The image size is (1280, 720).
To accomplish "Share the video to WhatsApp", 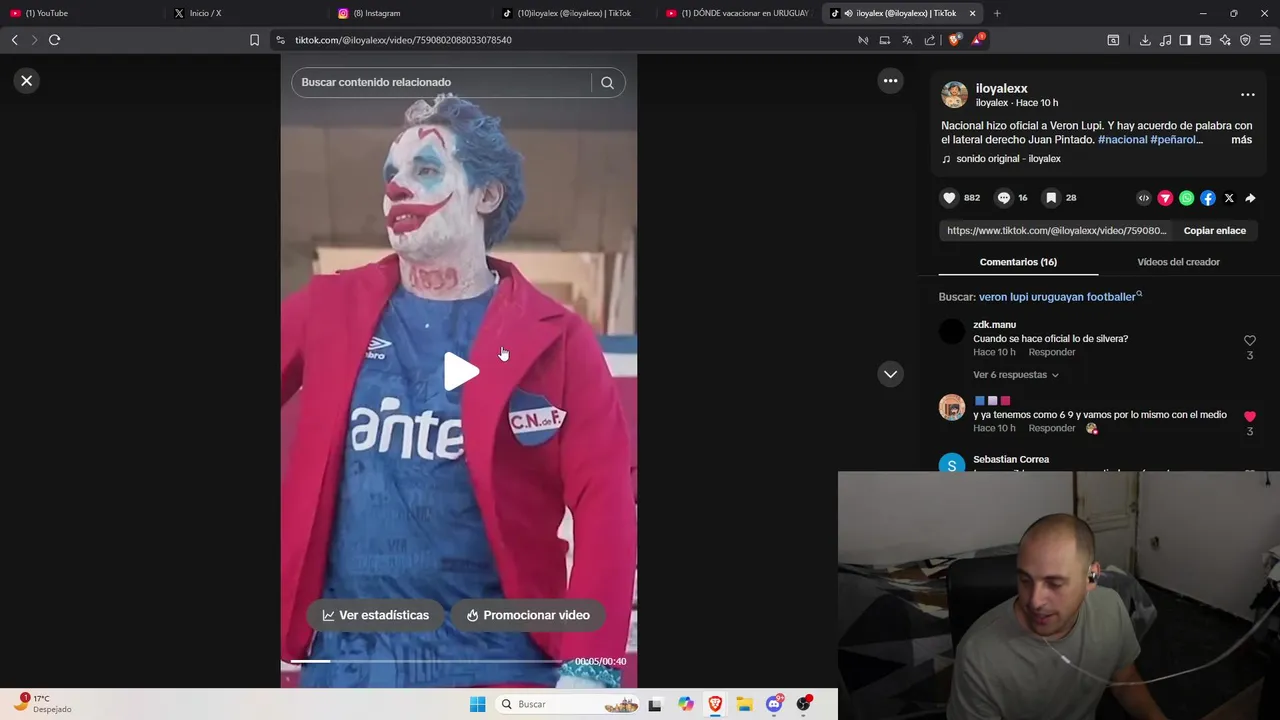I will click(x=1186, y=198).
